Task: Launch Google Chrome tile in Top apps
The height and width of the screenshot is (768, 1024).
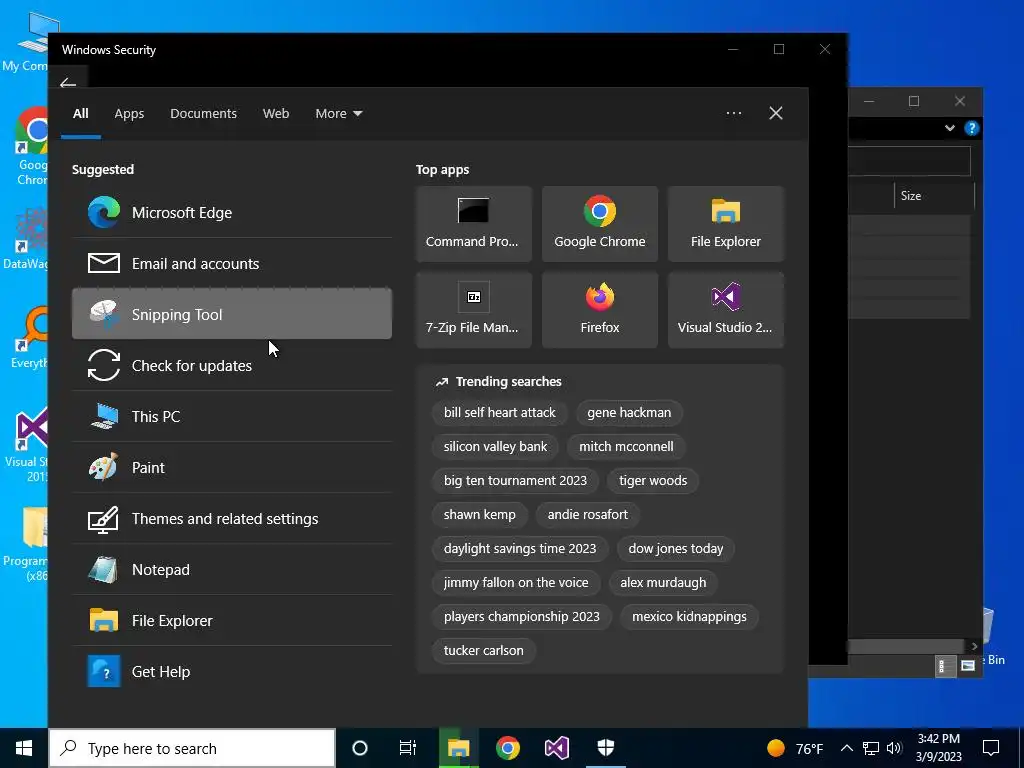Action: (600, 223)
